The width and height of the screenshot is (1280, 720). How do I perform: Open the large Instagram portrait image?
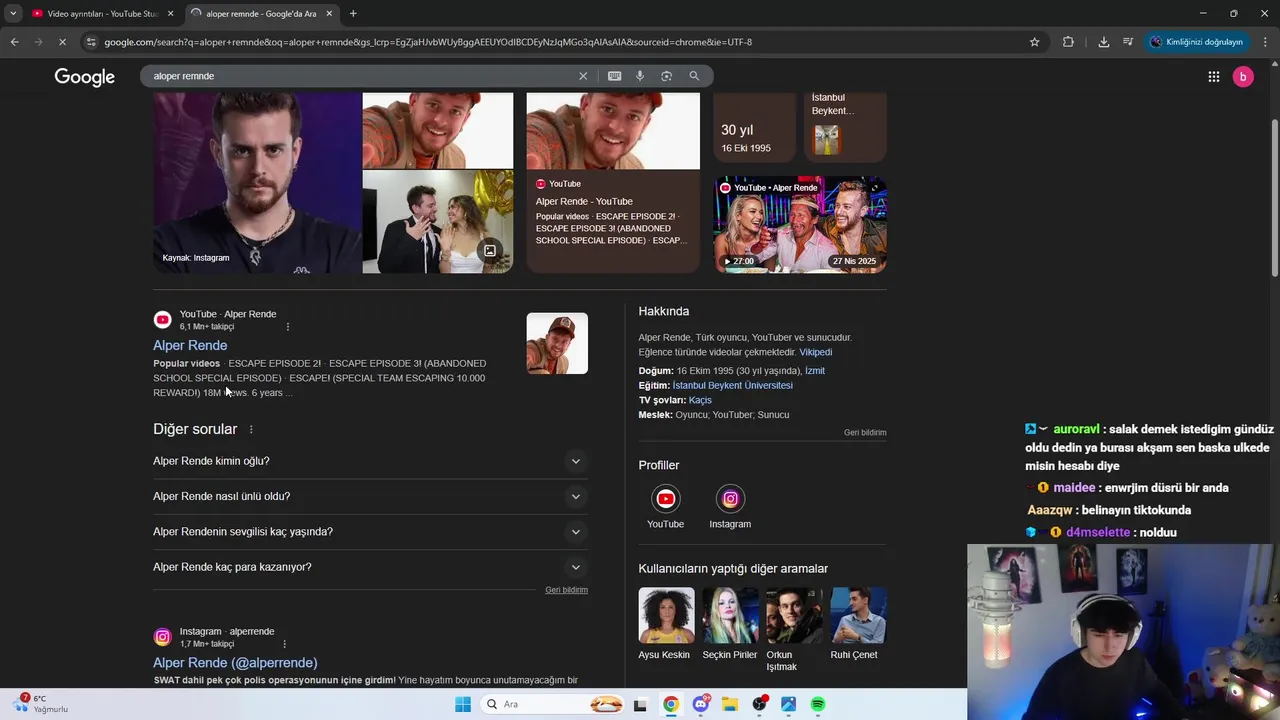(257, 183)
